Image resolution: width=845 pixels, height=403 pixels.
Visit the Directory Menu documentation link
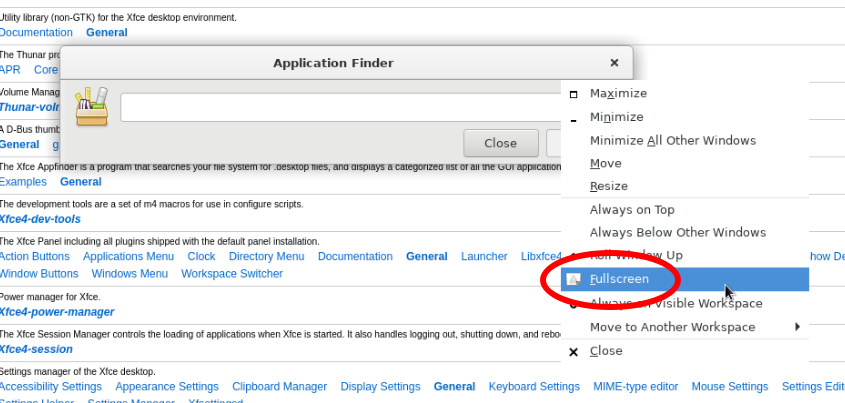[266, 257]
